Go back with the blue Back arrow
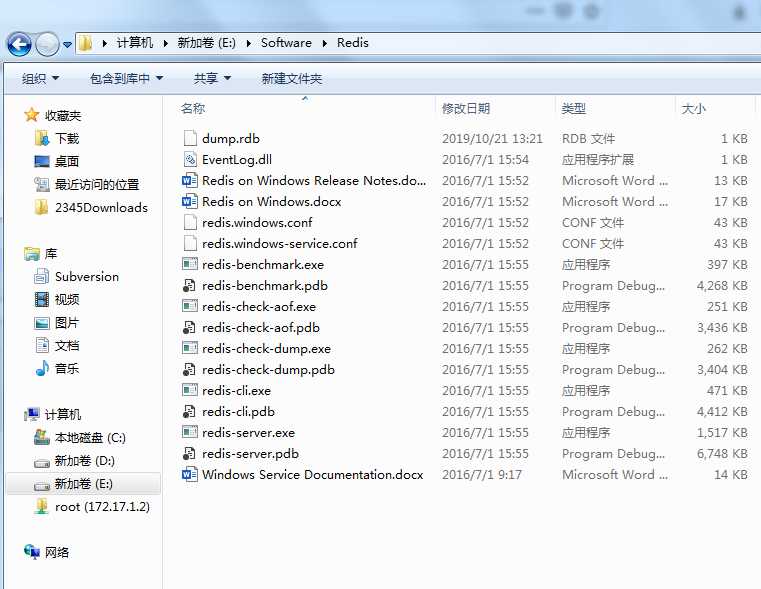761x589 pixels. coord(19,44)
